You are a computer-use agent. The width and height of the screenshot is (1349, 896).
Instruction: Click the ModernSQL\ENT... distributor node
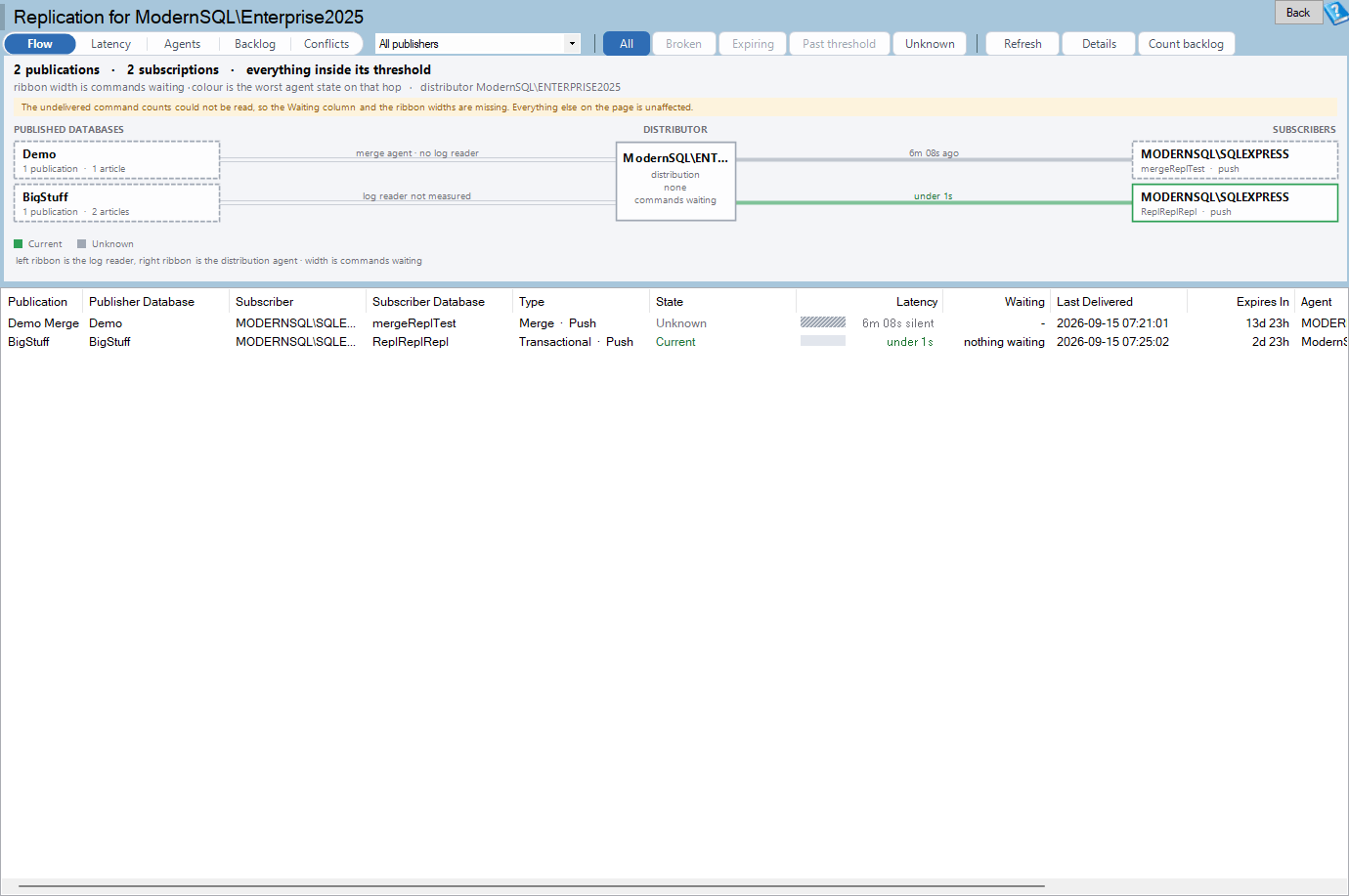pos(675,182)
